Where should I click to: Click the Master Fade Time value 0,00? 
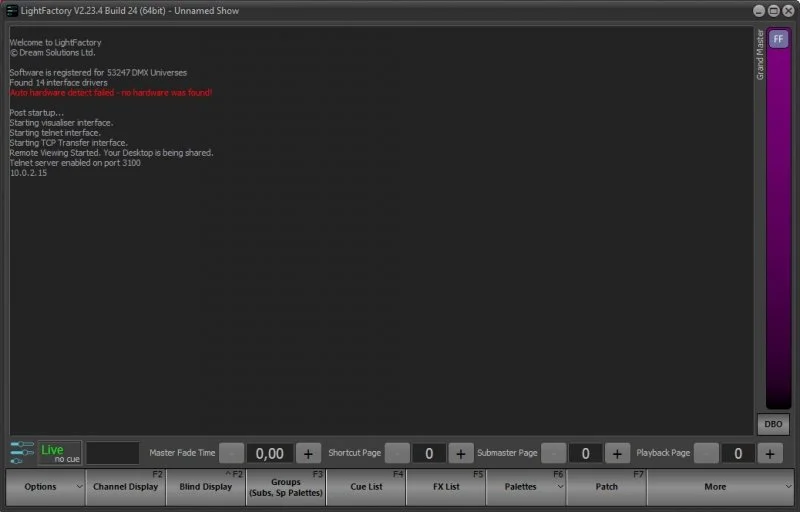click(x=269, y=453)
